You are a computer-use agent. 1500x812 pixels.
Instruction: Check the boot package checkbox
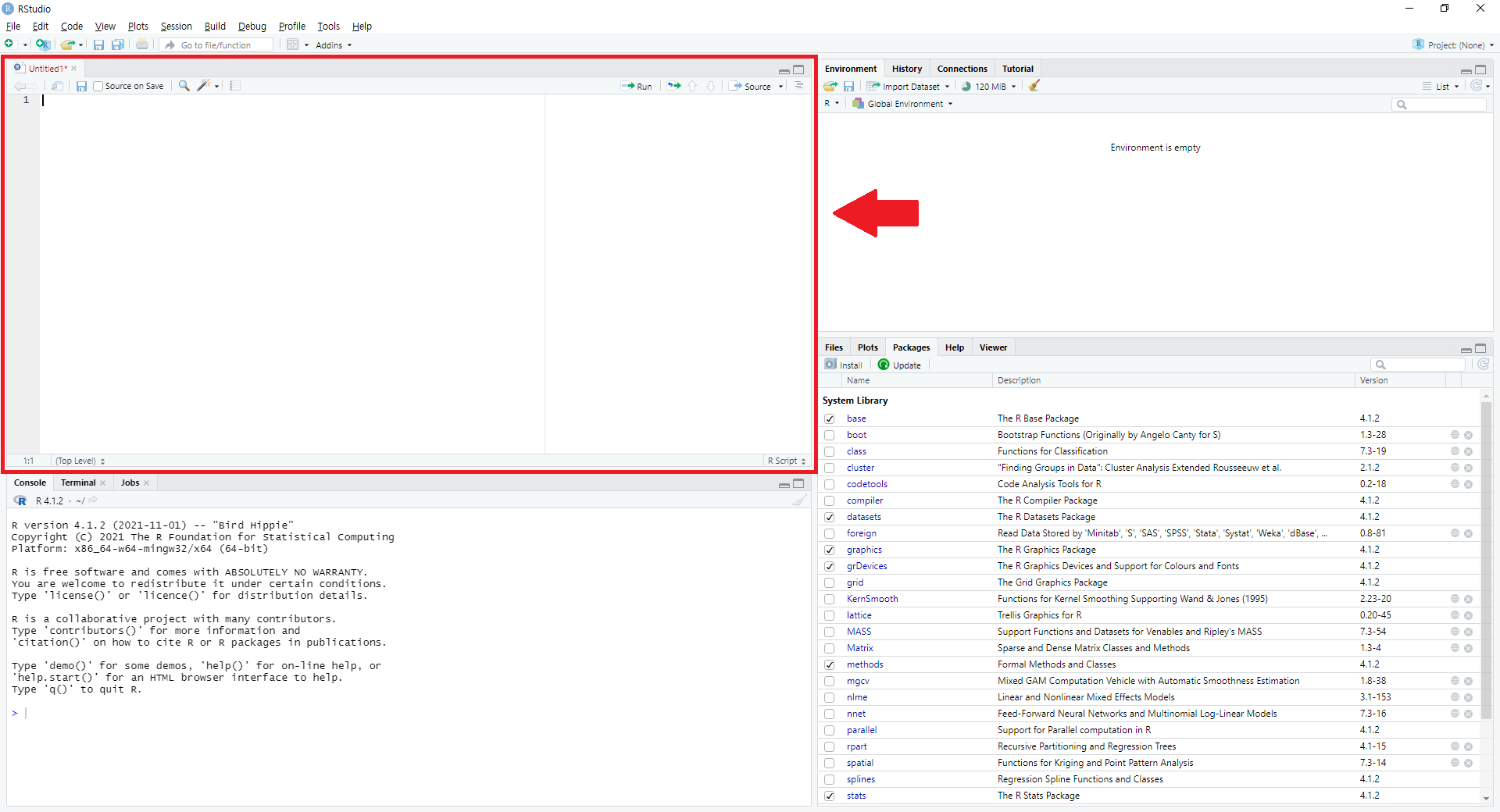[830, 435]
